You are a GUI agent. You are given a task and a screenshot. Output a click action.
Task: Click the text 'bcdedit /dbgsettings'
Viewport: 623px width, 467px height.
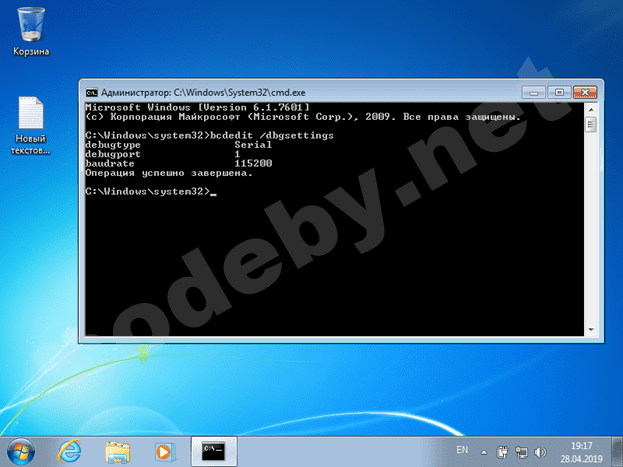[x=272, y=136]
